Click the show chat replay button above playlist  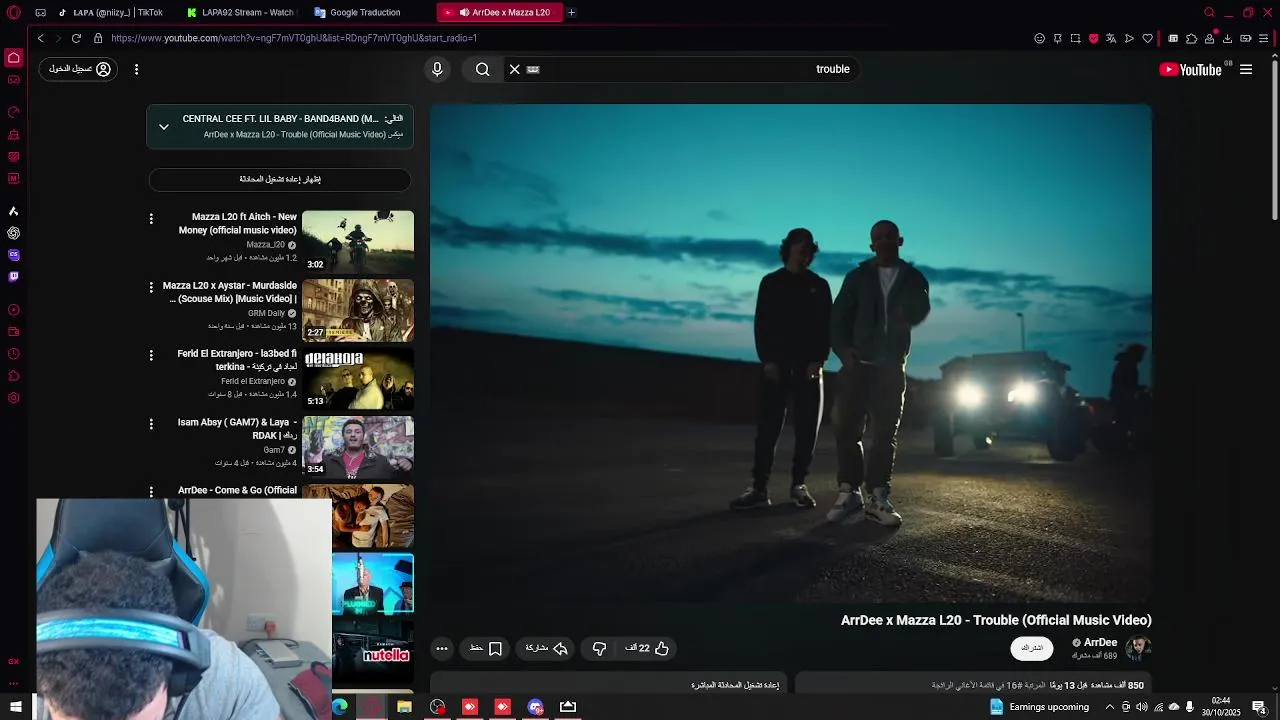tap(280, 179)
